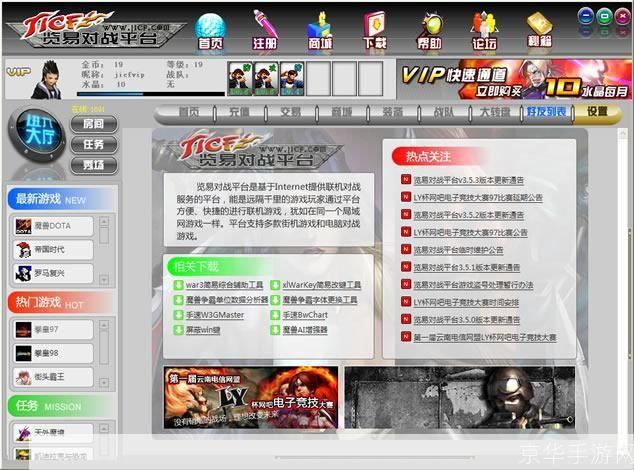Image resolution: width=634 pixels, height=470 pixels.
Task: Open the 大转盘 tab
Action: coord(495,112)
